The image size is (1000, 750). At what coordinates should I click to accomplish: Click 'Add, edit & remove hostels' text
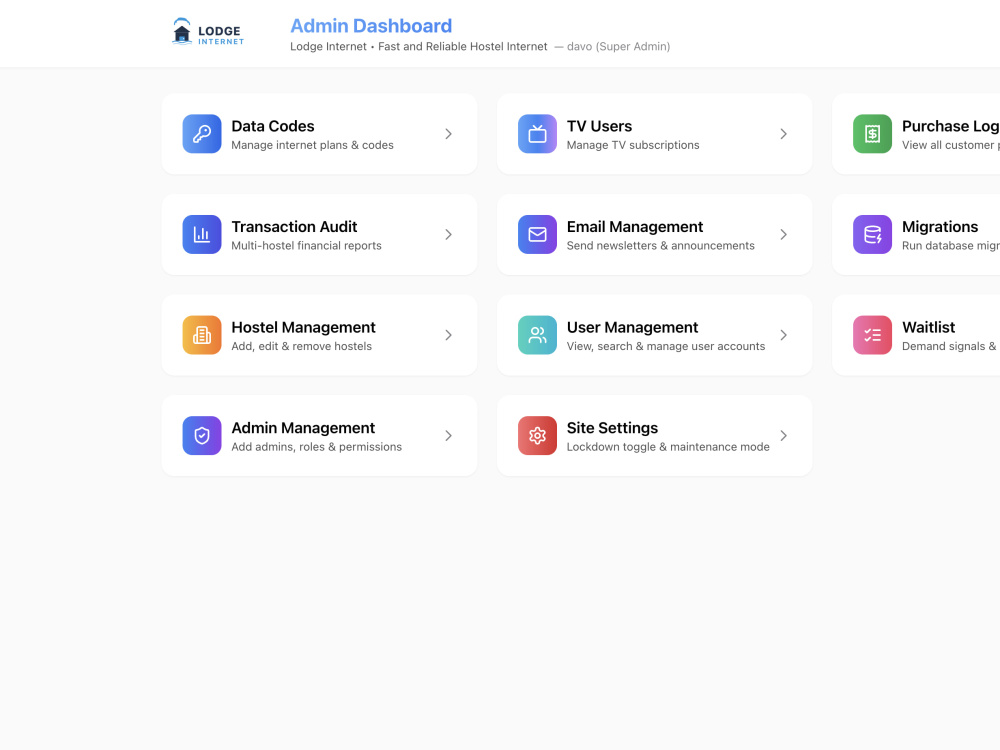pyautogui.click(x=302, y=346)
